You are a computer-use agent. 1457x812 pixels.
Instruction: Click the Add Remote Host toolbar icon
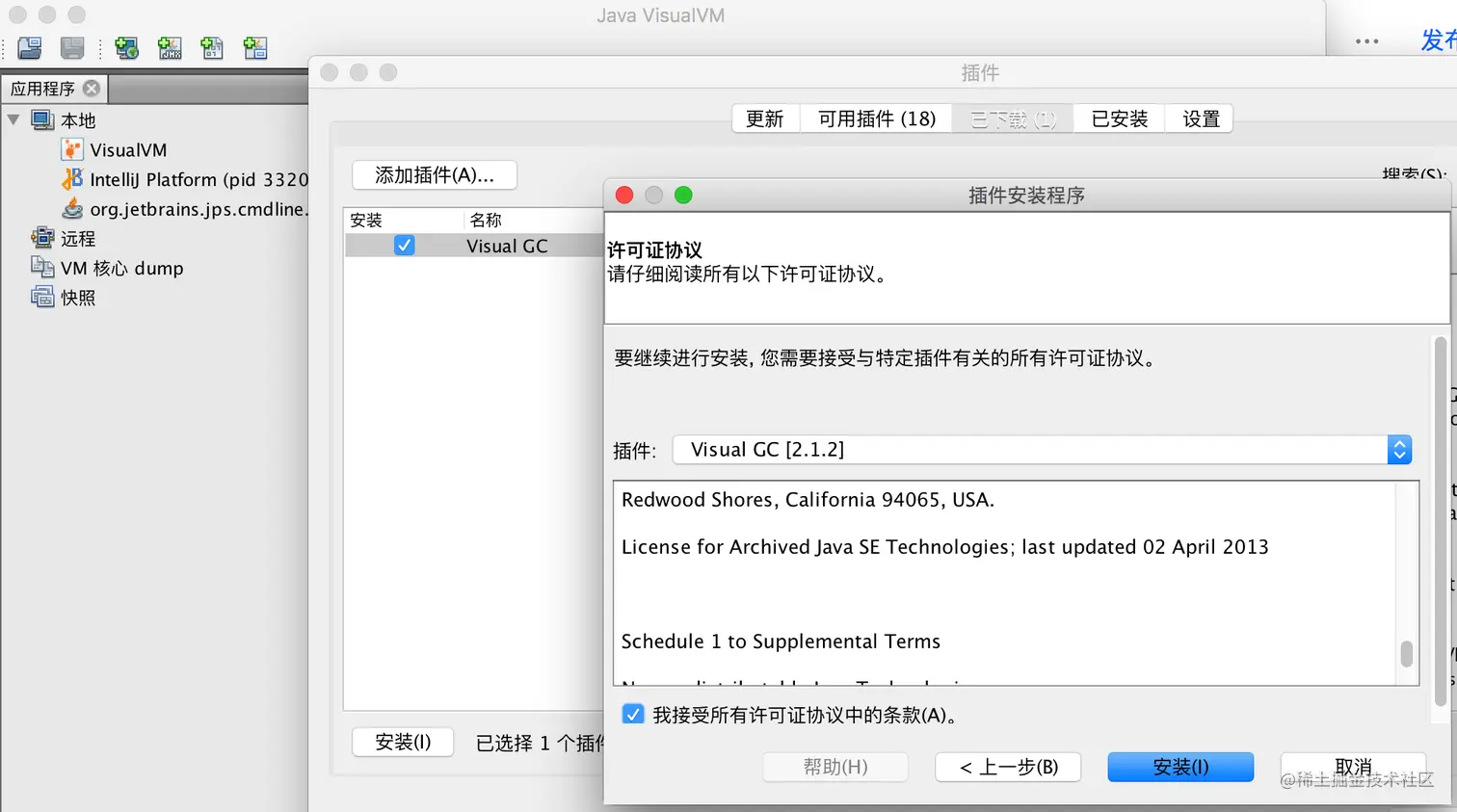[x=126, y=47]
